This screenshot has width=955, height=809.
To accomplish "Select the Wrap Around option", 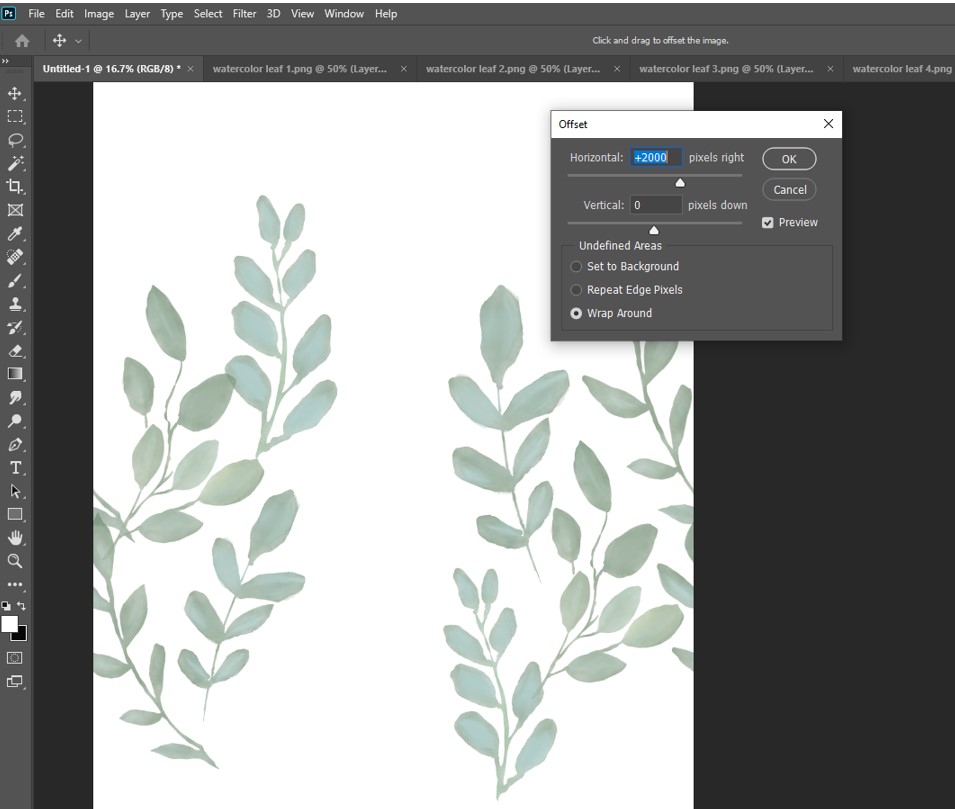I will [x=576, y=313].
